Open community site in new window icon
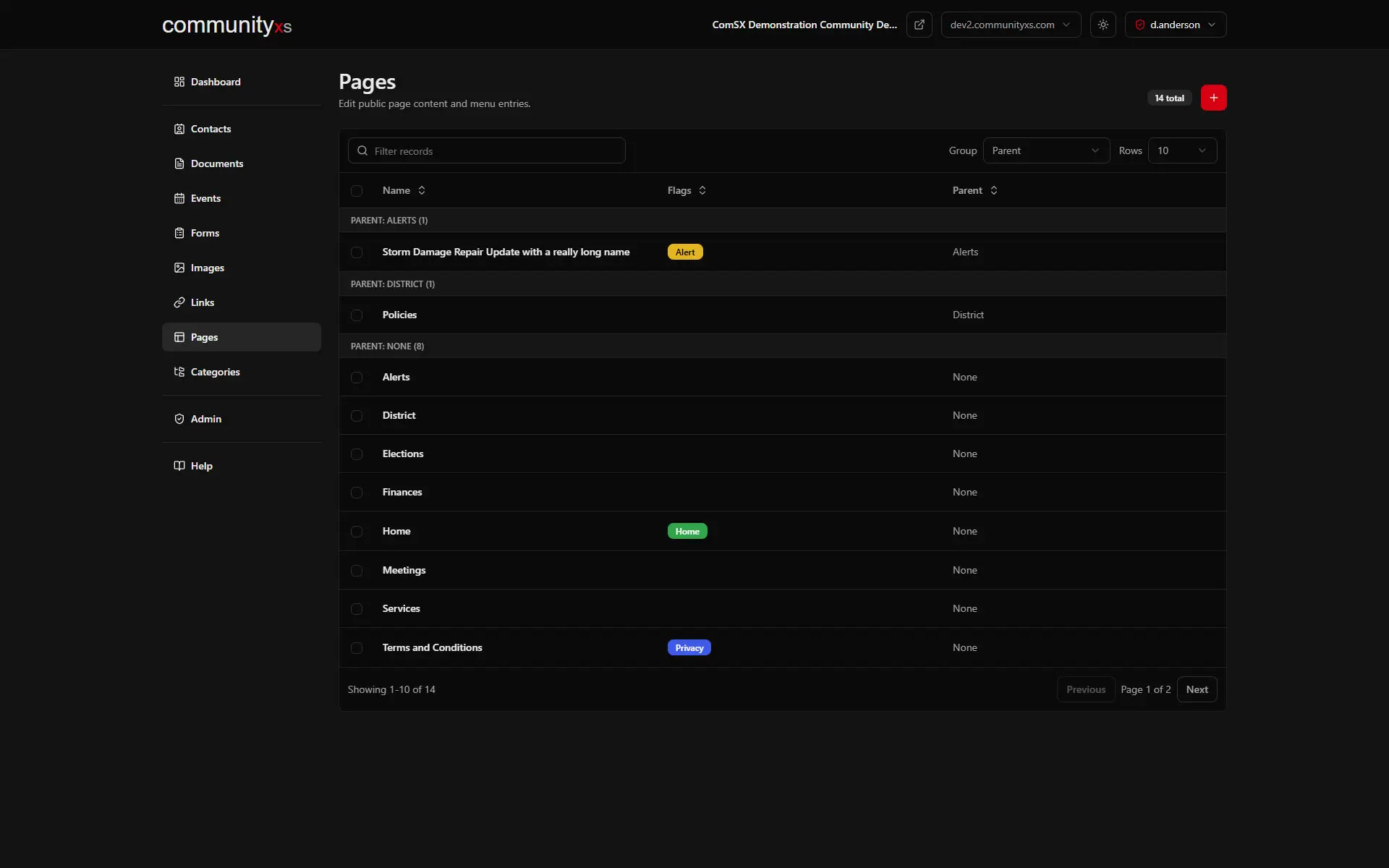 919,25
